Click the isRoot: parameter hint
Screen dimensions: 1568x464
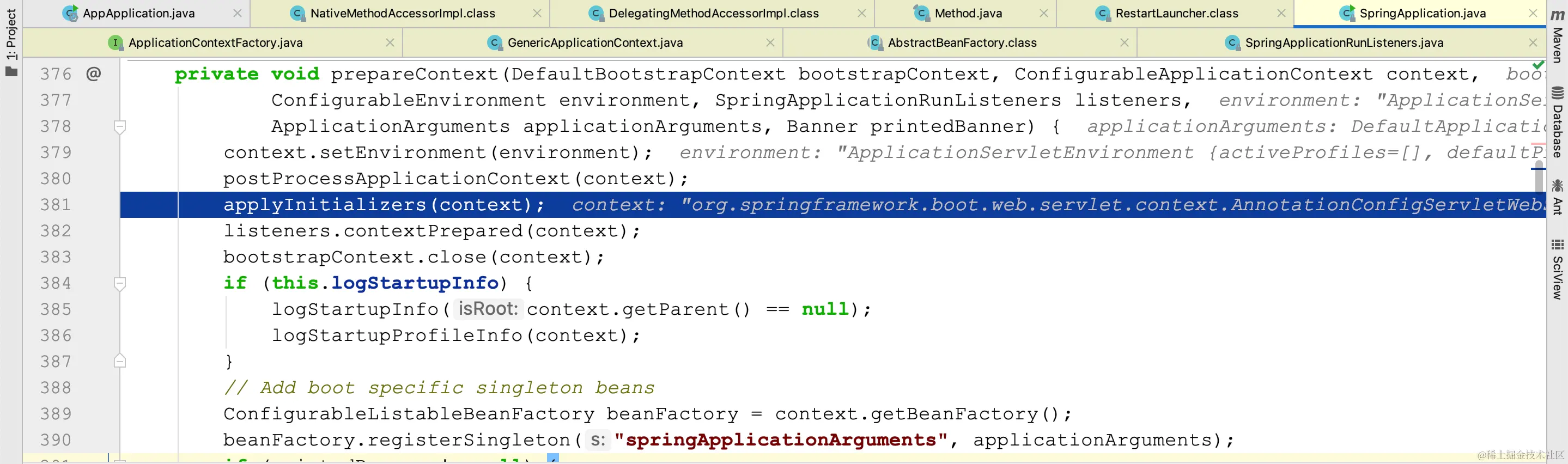click(x=488, y=309)
